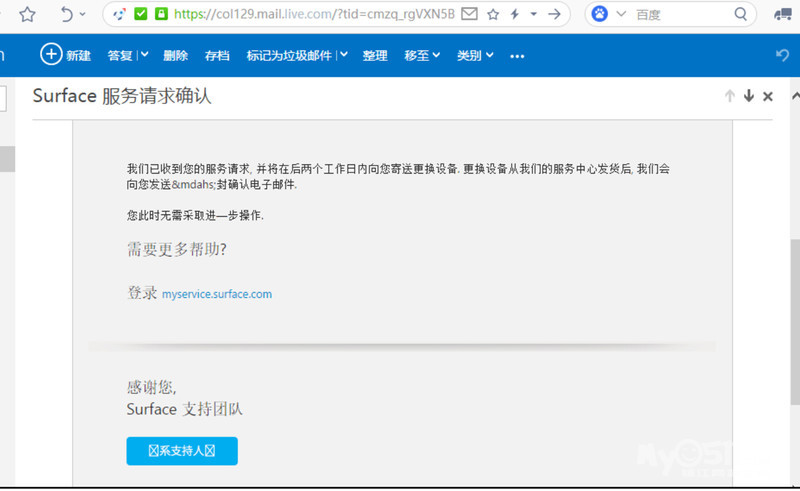
Task: Click the undo arrow in the mail toolbar
Action: (782, 55)
